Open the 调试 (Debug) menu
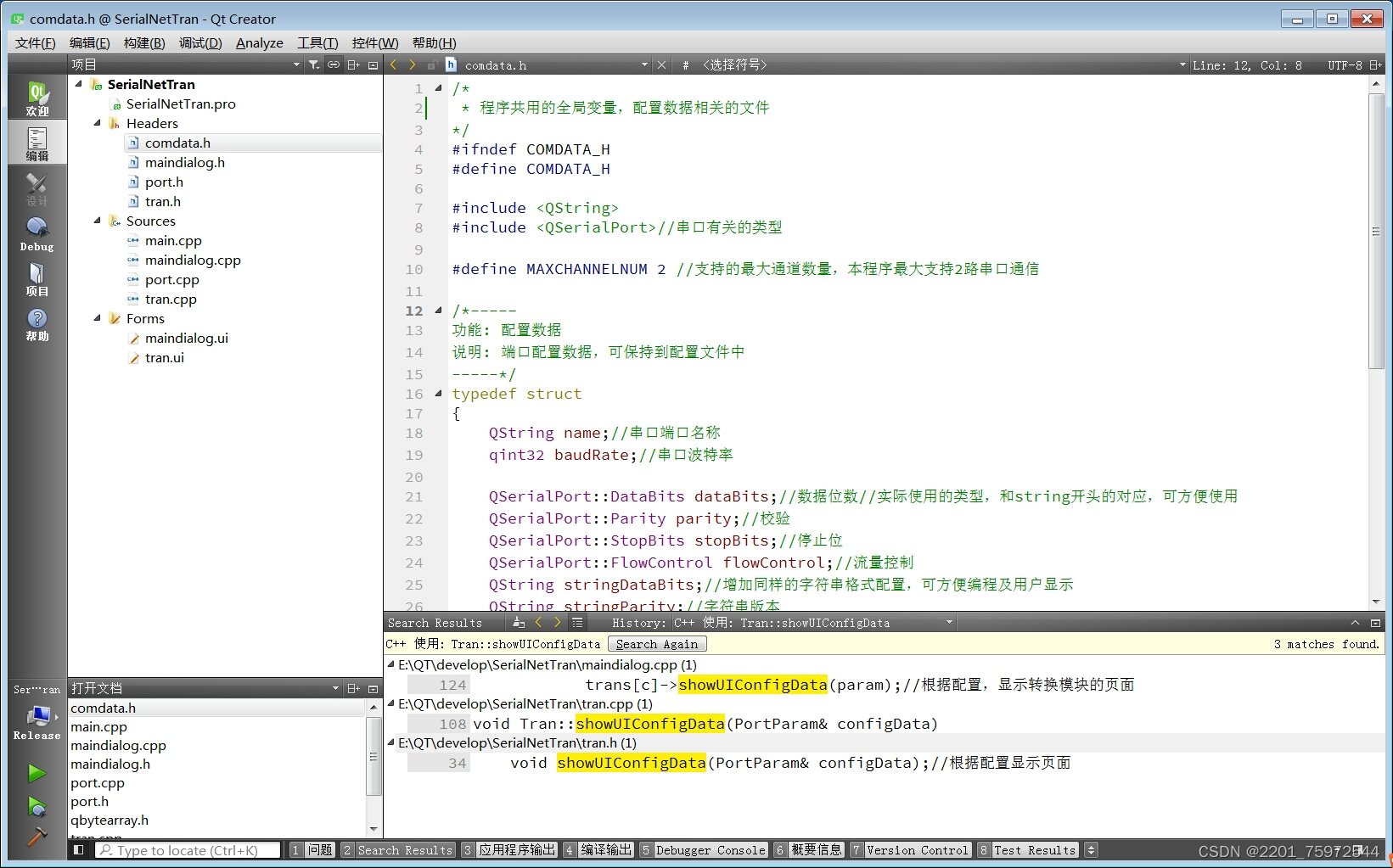Screen dimensions: 1393x868 pyautogui.click(x=200, y=42)
